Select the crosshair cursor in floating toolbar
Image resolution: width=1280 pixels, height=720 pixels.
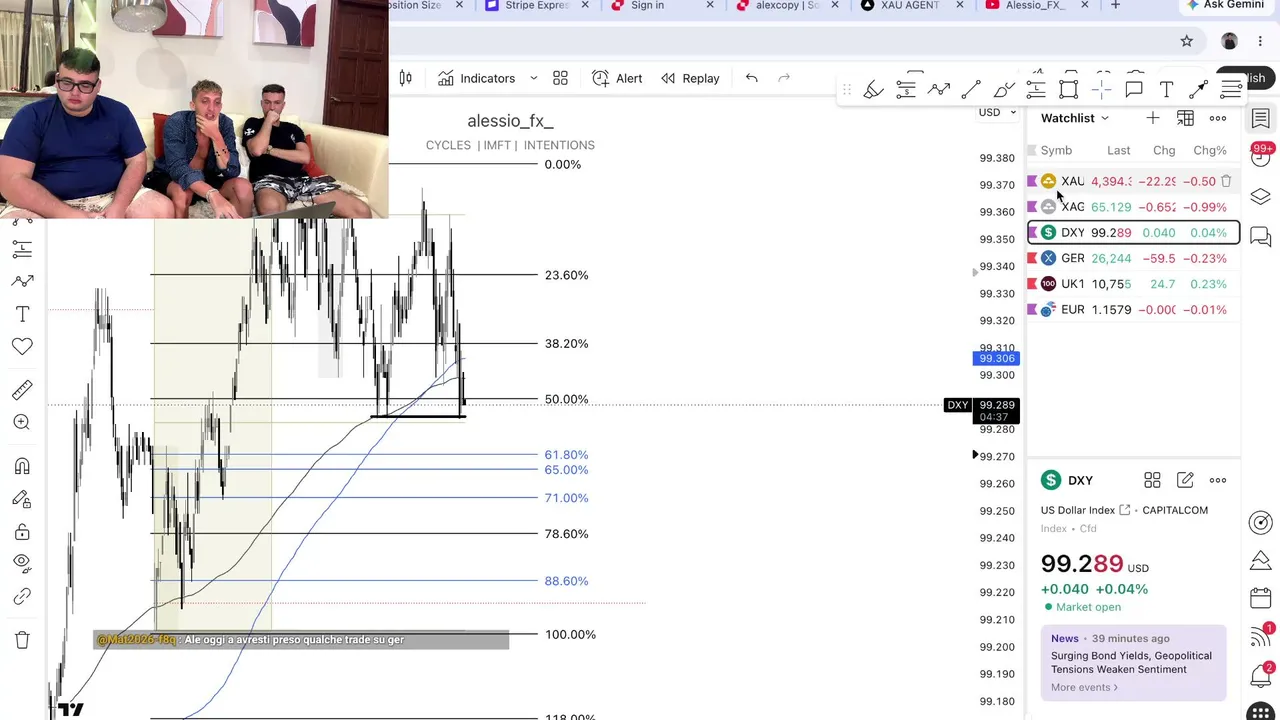1101,90
